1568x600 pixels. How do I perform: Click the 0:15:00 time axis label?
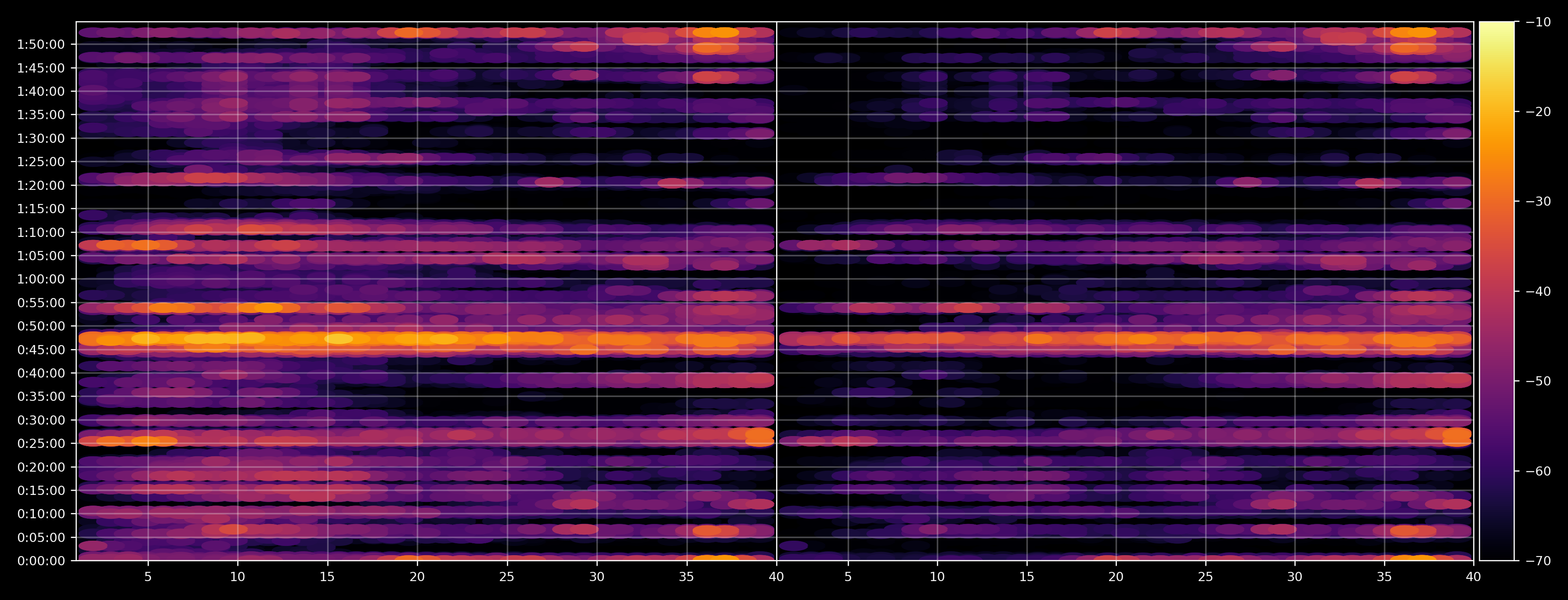point(41,491)
